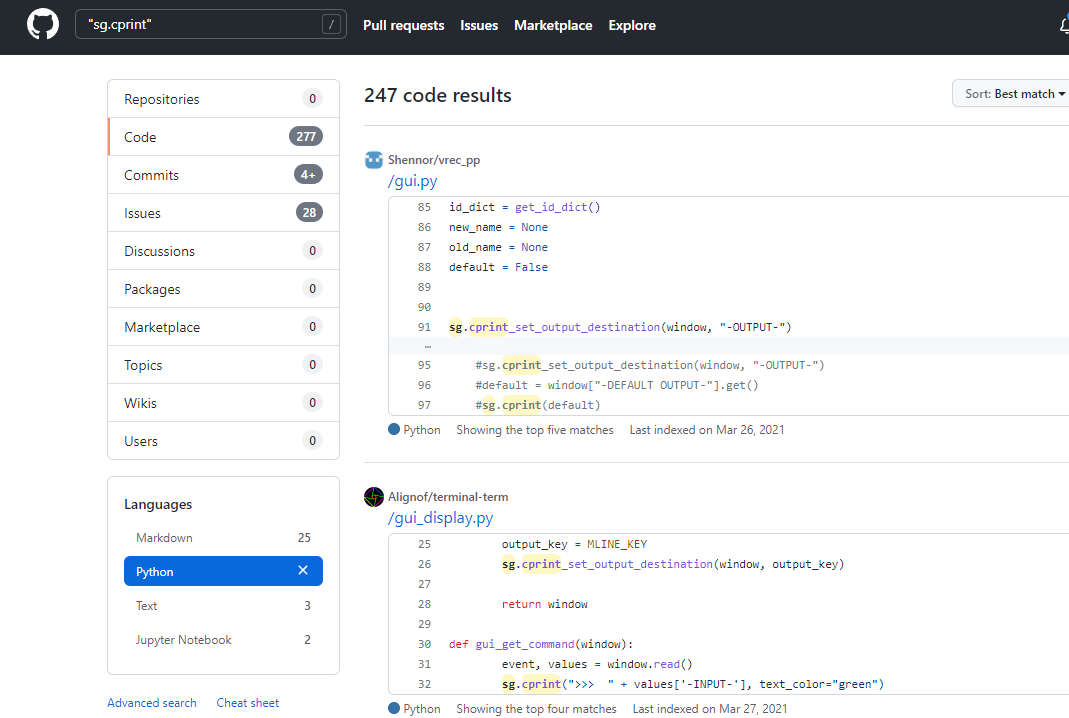Show Topics search results
Viewport: 1069px width, 718px height.
[x=224, y=365]
